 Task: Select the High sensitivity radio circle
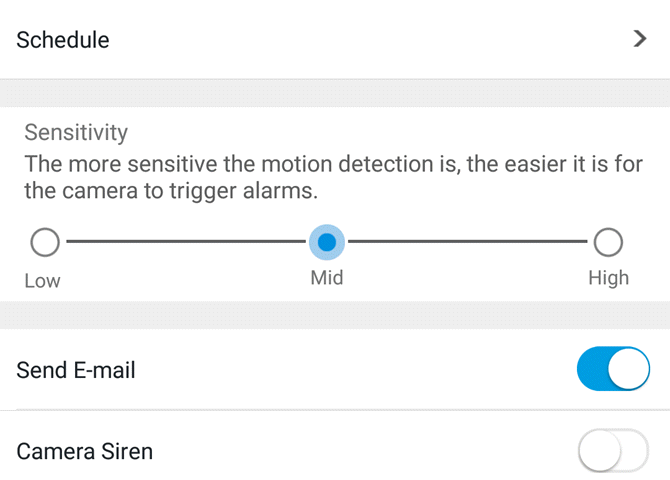coord(608,242)
